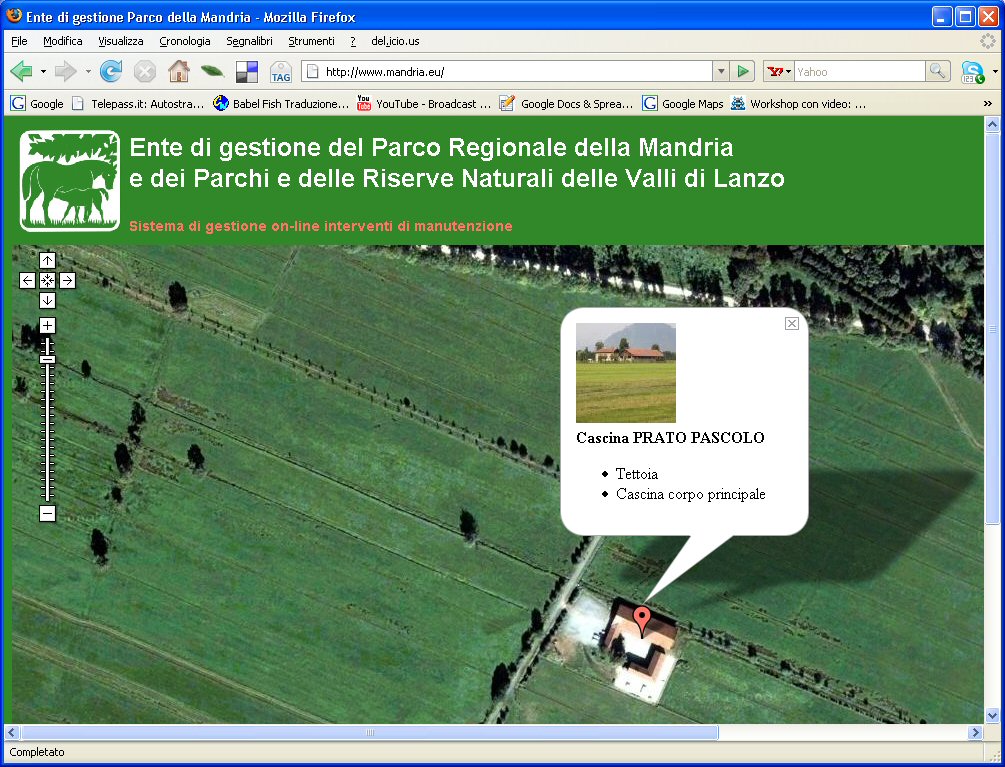Click the grey Forward arrow button
The width and height of the screenshot is (1005, 767).
point(66,71)
